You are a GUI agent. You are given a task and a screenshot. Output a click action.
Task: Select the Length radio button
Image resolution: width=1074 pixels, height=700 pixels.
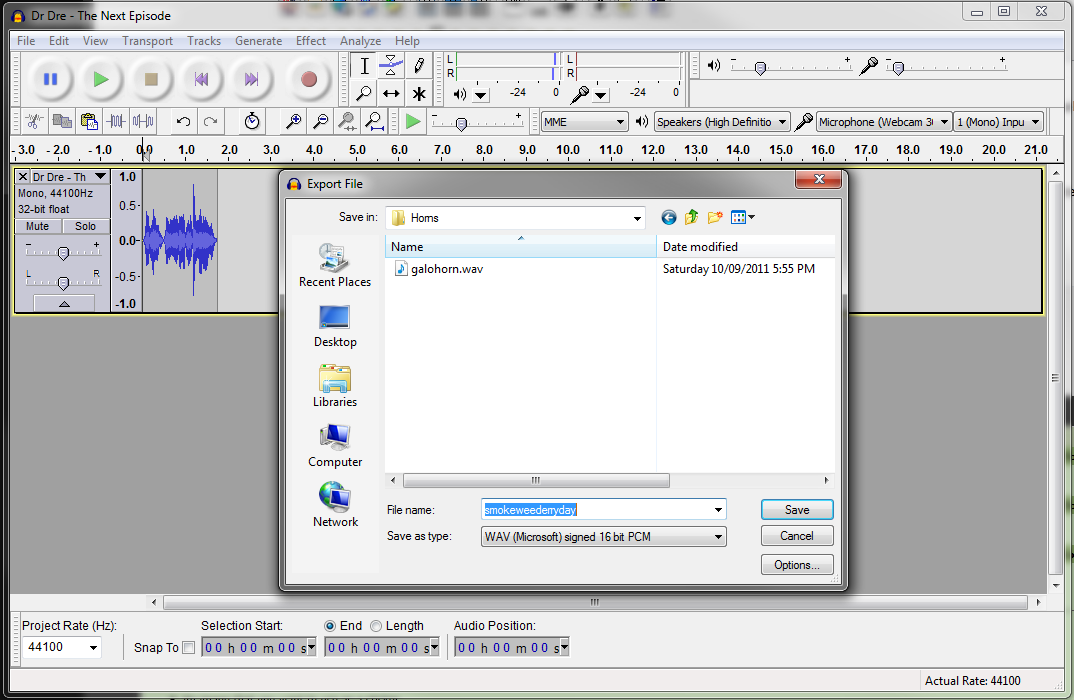pos(376,626)
